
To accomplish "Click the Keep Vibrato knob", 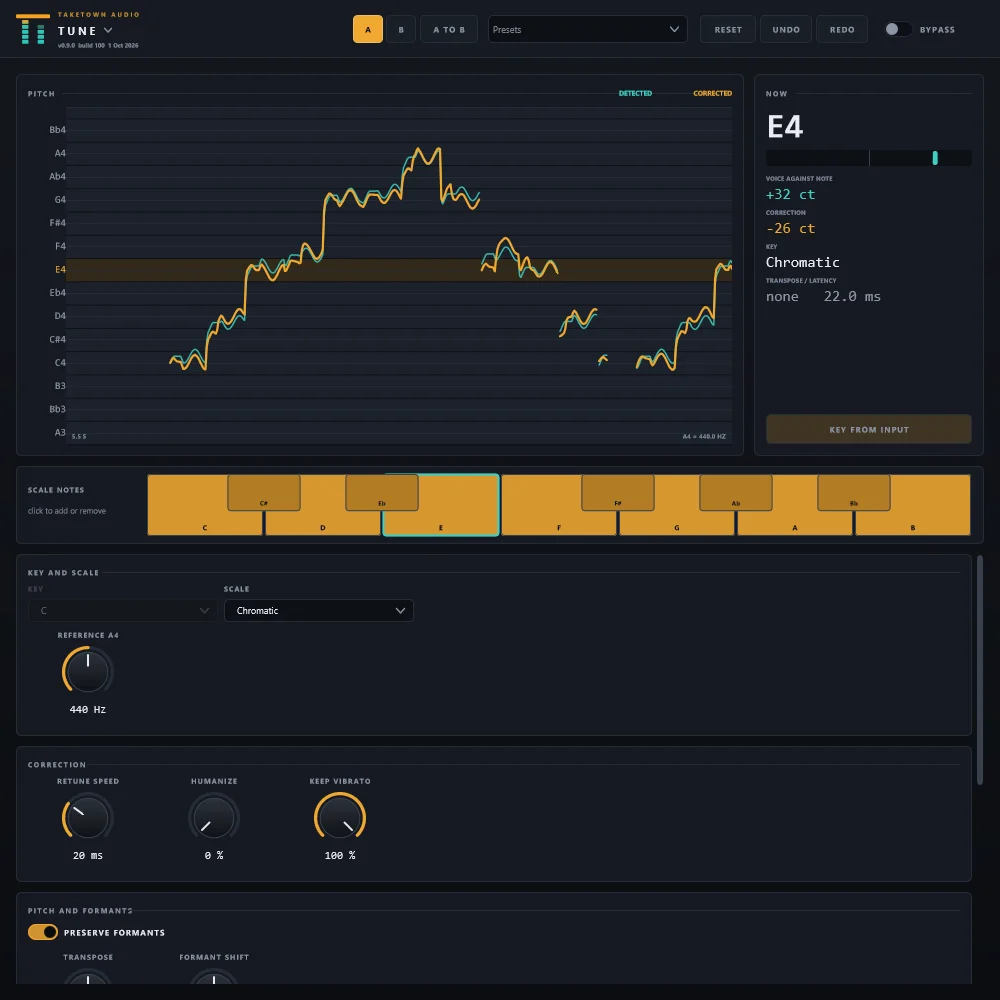I will pos(340,817).
